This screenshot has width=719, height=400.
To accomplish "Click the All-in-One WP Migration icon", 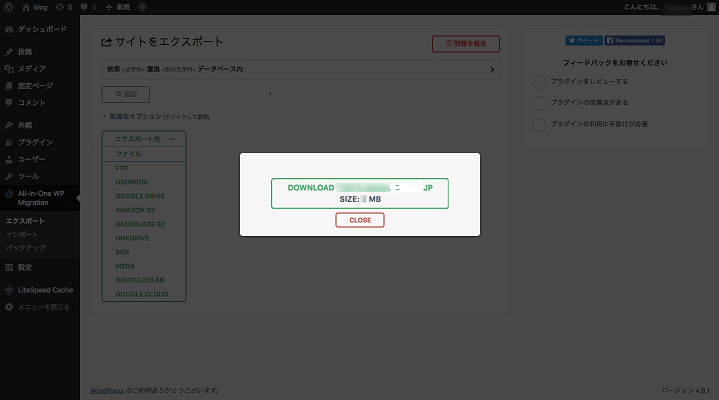I will [x=9, y=194].
